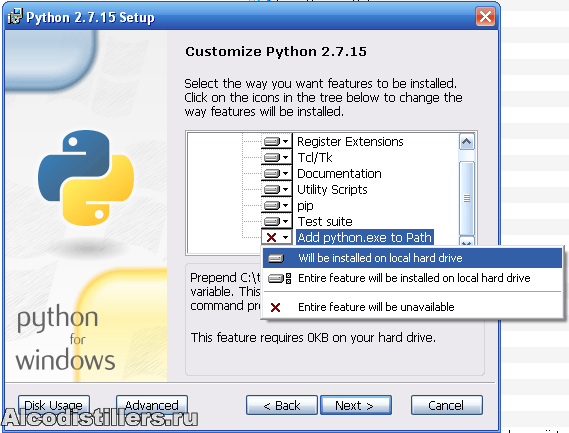
Task: Select the pip tree row
Action: (305, 205)
